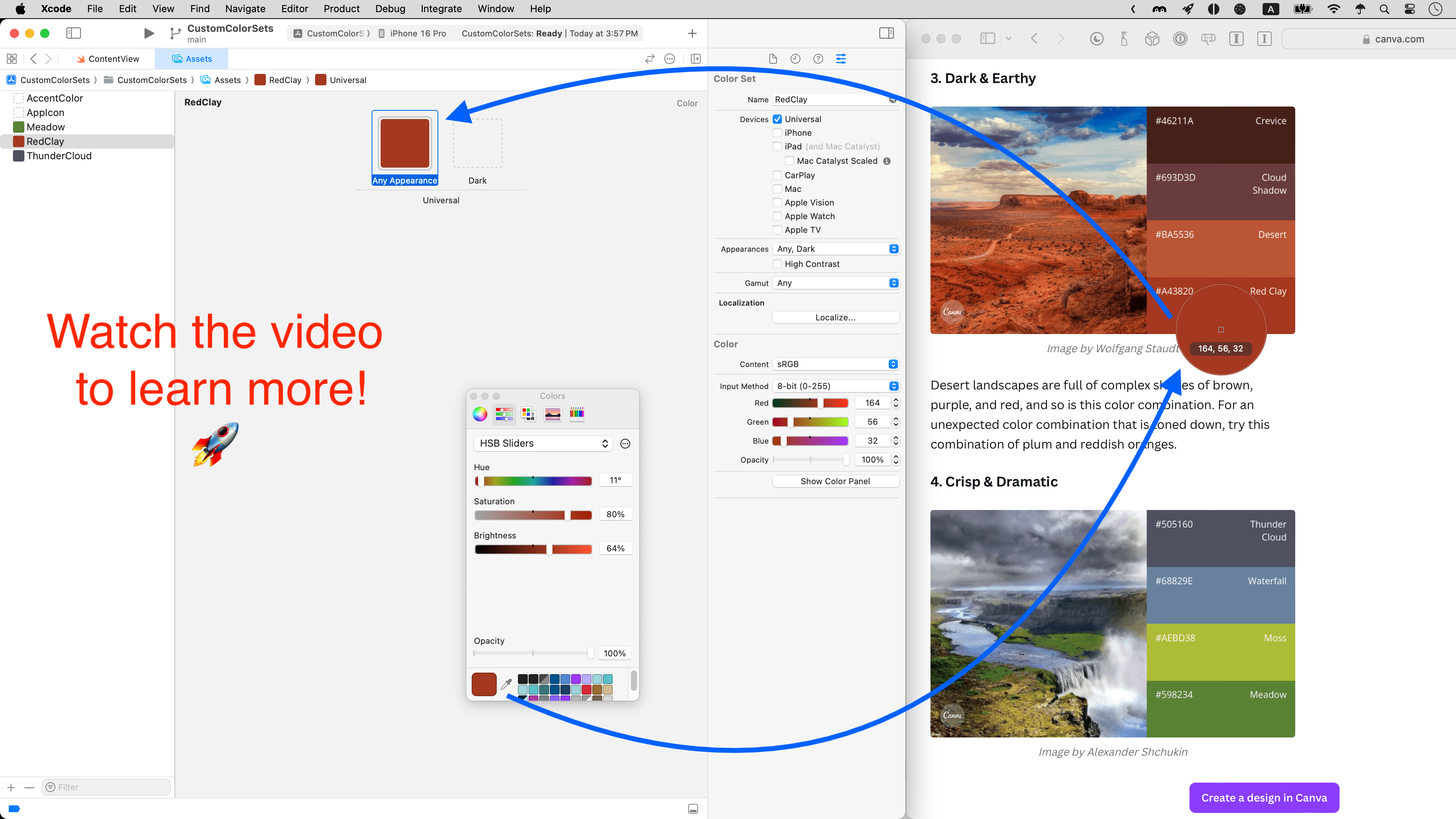
Task: Uncheck the Universal device checkbox
Action: (778, 119)
